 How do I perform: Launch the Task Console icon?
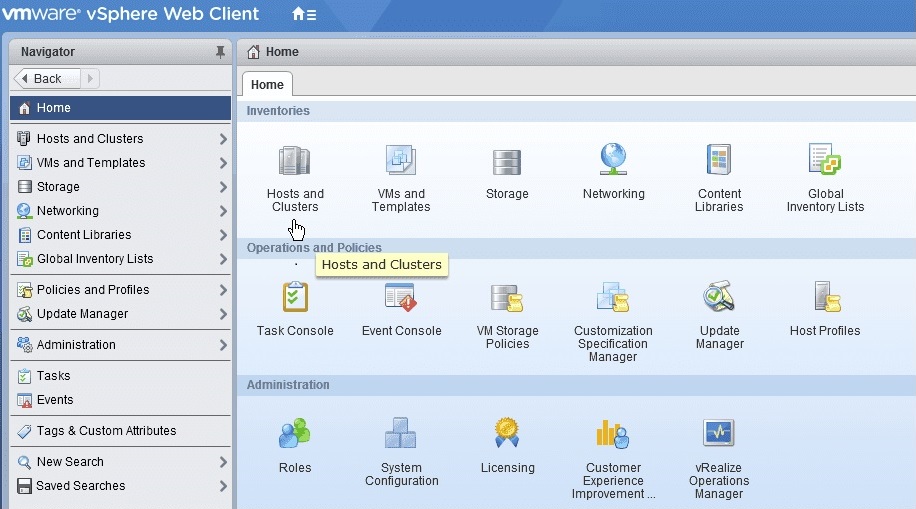click(295, 298)
